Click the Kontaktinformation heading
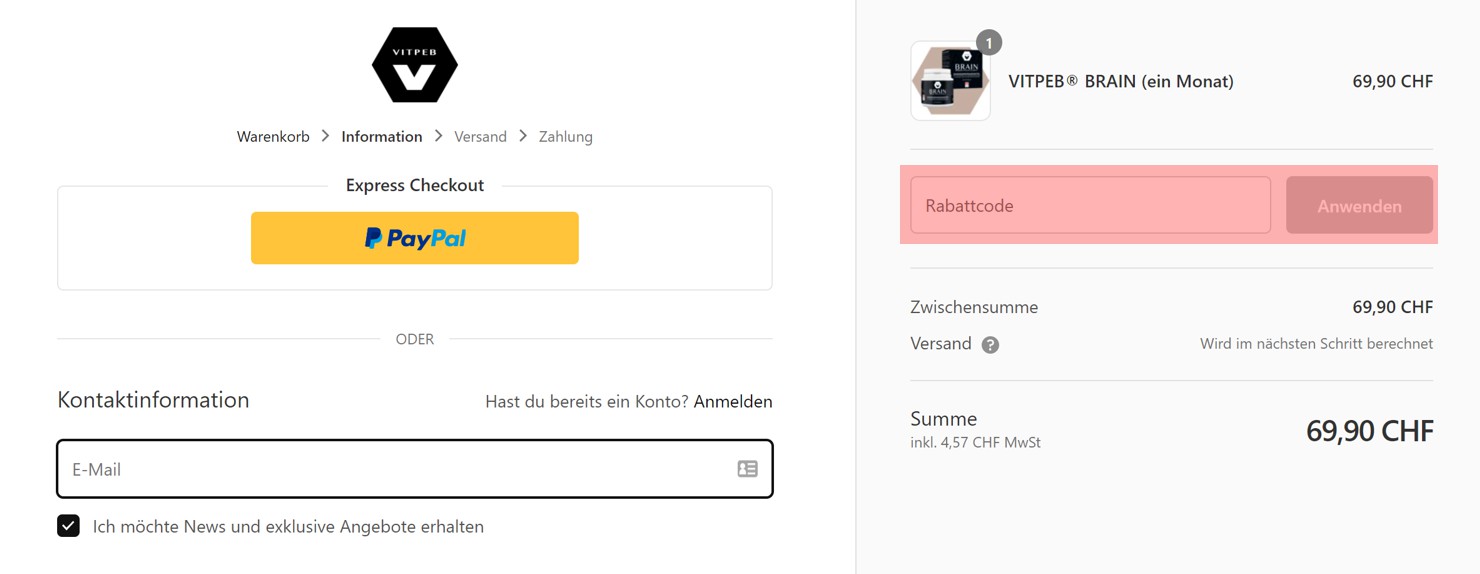This screenshot has height=574, width=1480. [153, 400]
